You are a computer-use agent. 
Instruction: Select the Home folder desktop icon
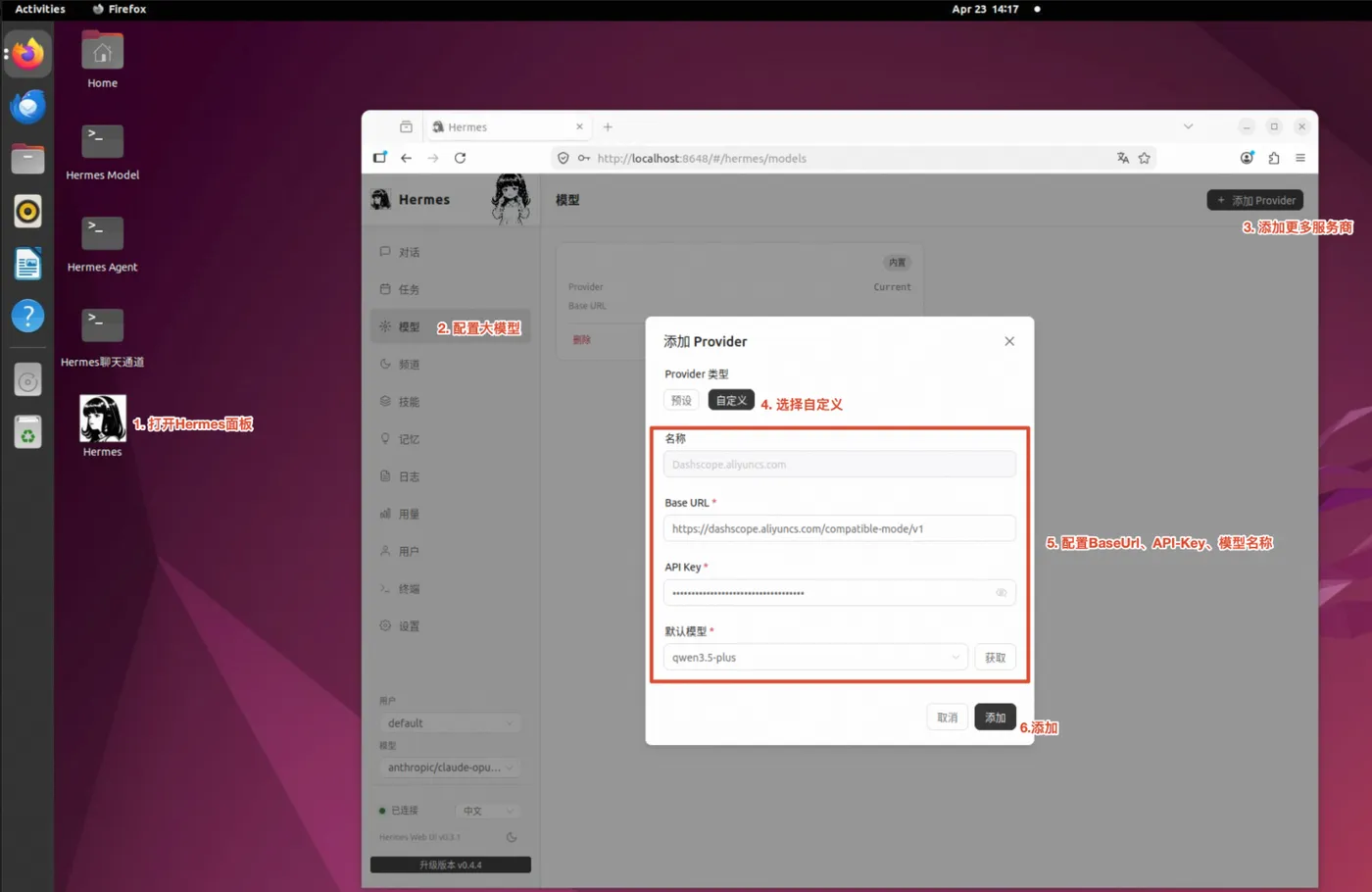click(x=102, y=61)
